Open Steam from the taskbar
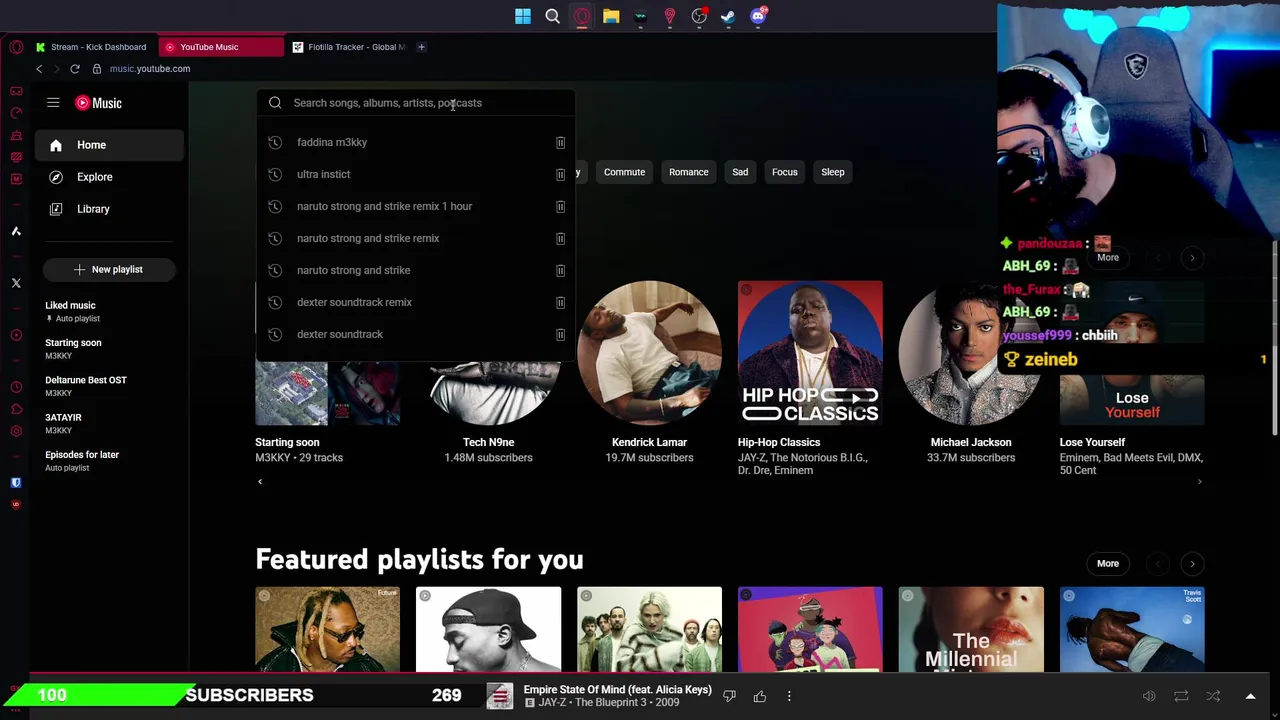This screenshot has height=720, width=1280. 728,16
